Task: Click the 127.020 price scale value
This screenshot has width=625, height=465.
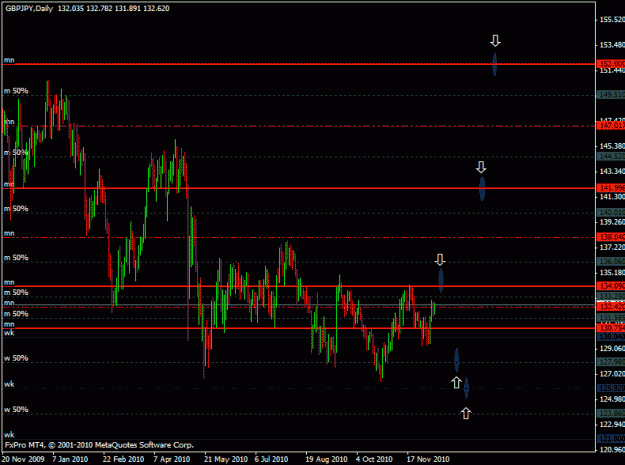Action: point(612,374)
